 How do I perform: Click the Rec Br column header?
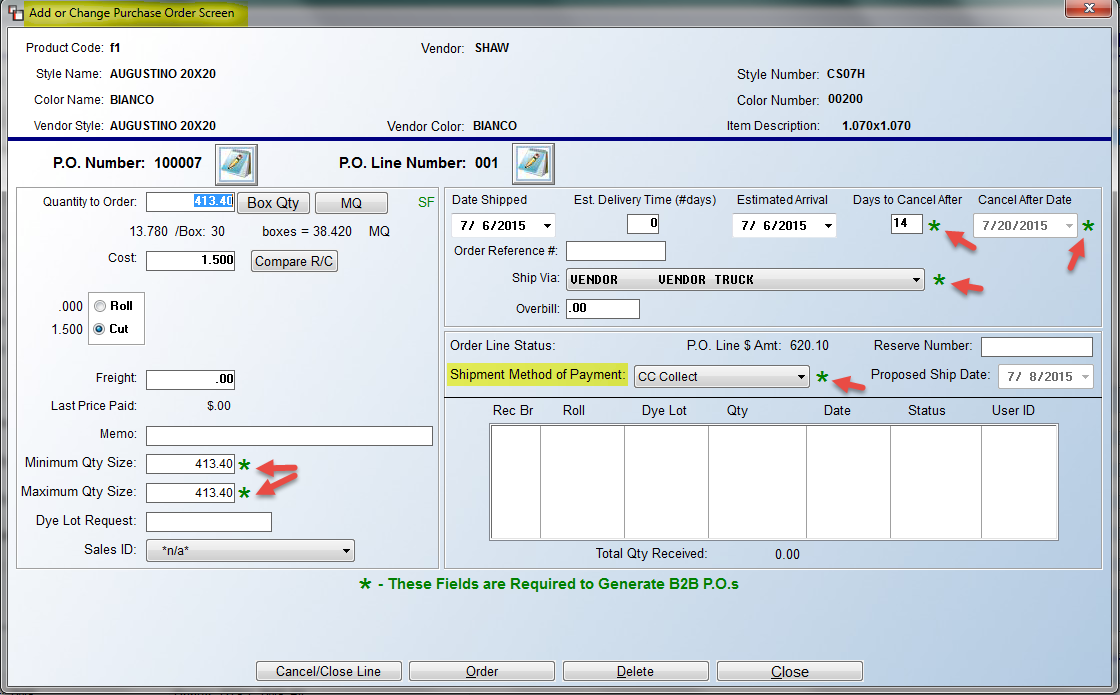(x=513, y=411)
